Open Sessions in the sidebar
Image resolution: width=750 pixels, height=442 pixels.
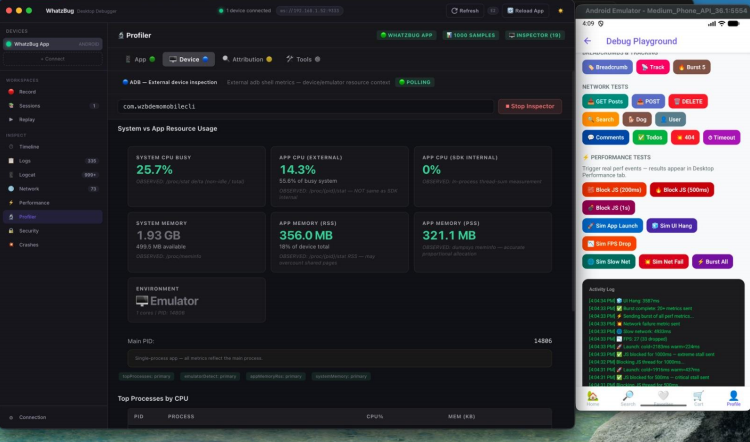pyautogui.click(x=53, y=106)
